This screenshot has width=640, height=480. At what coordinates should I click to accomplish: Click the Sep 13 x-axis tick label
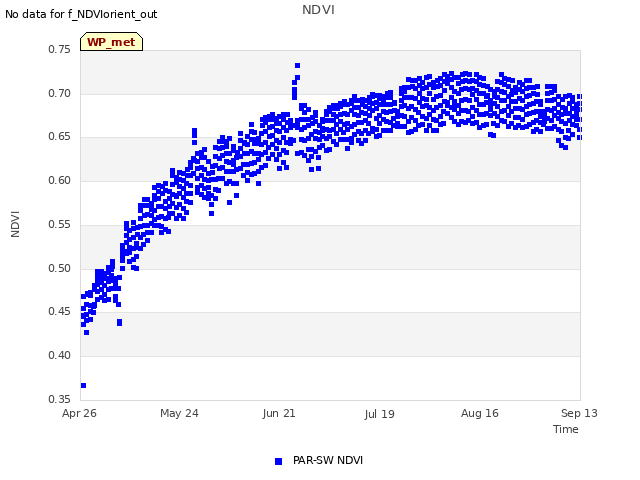pos(579,413)
